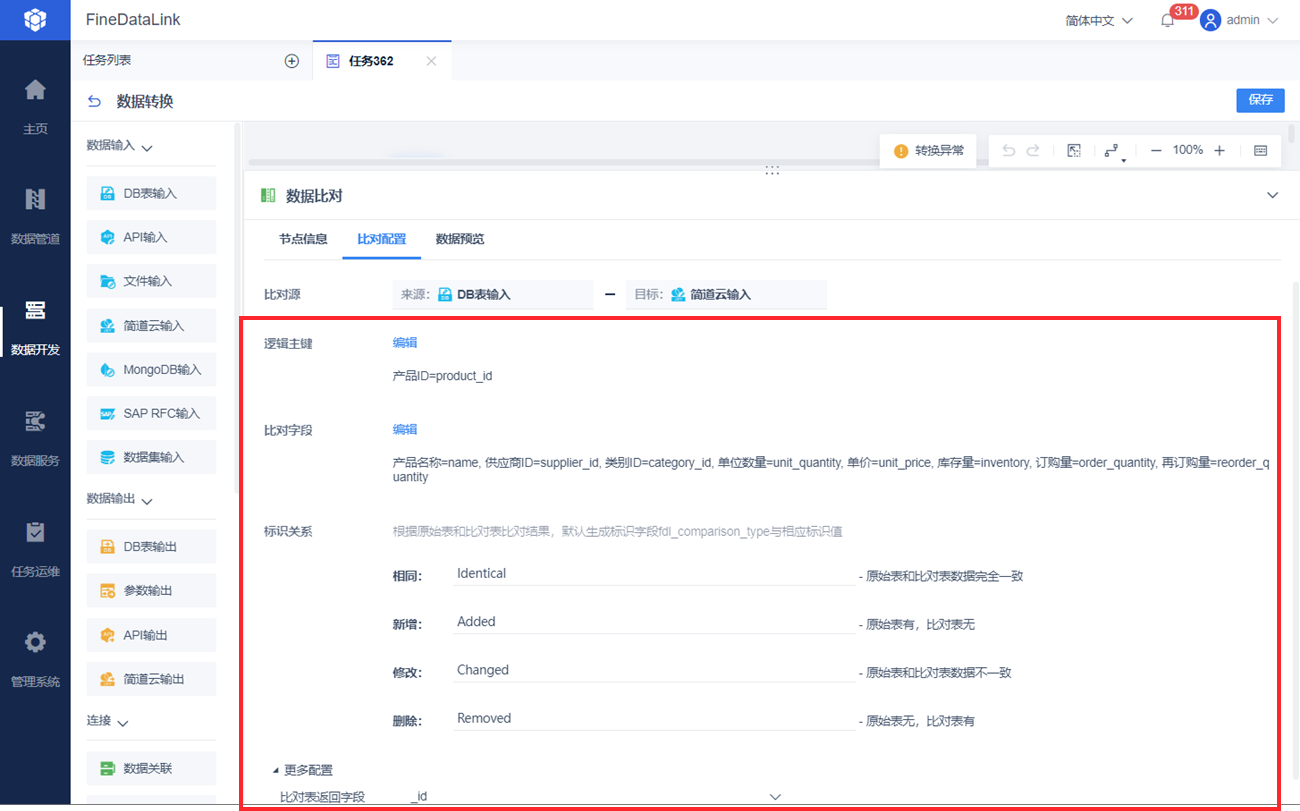Open the admin user menu
The image size is (1300, 811).
(1240, 20)
